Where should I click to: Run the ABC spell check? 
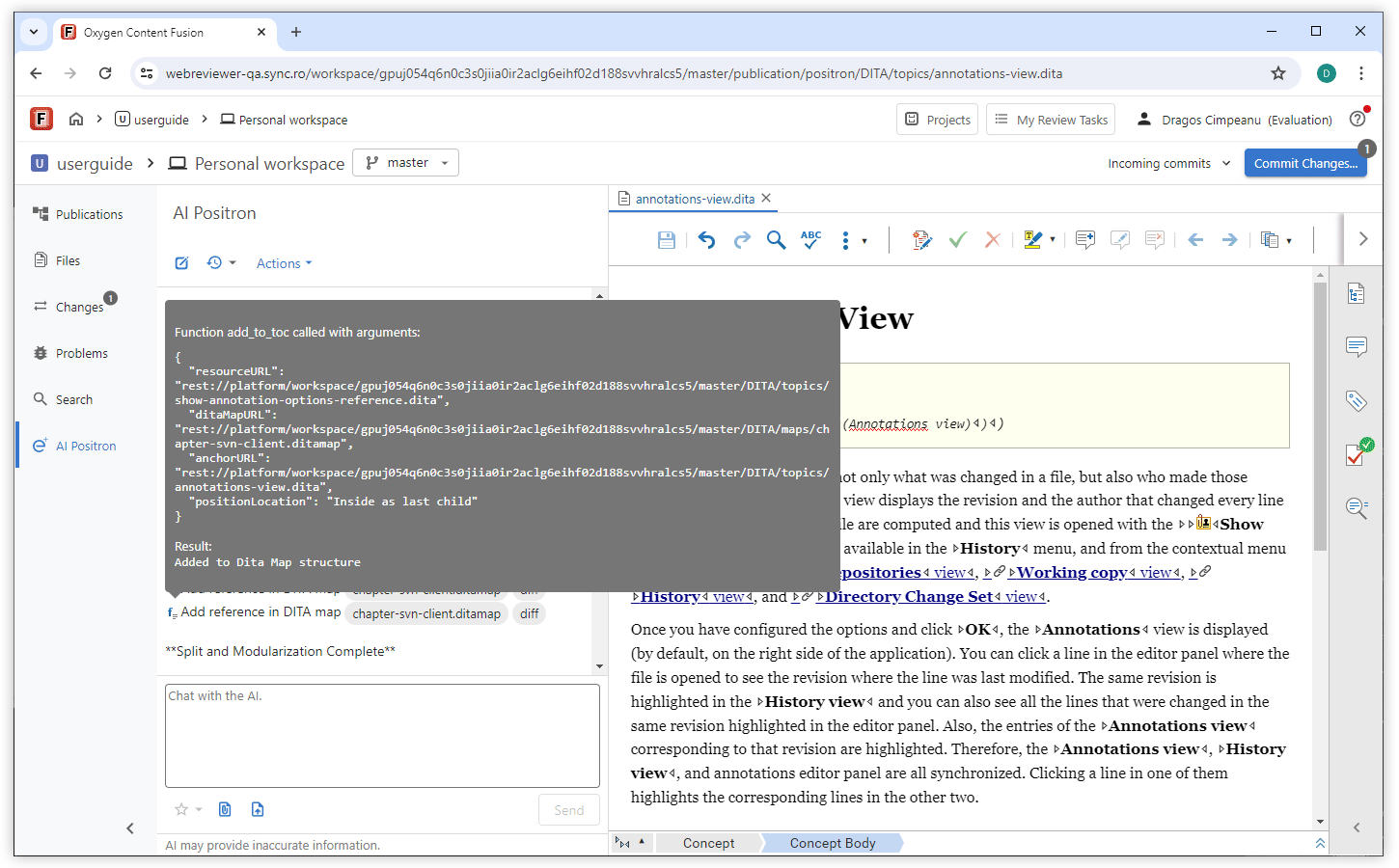[x=811, y=240]
